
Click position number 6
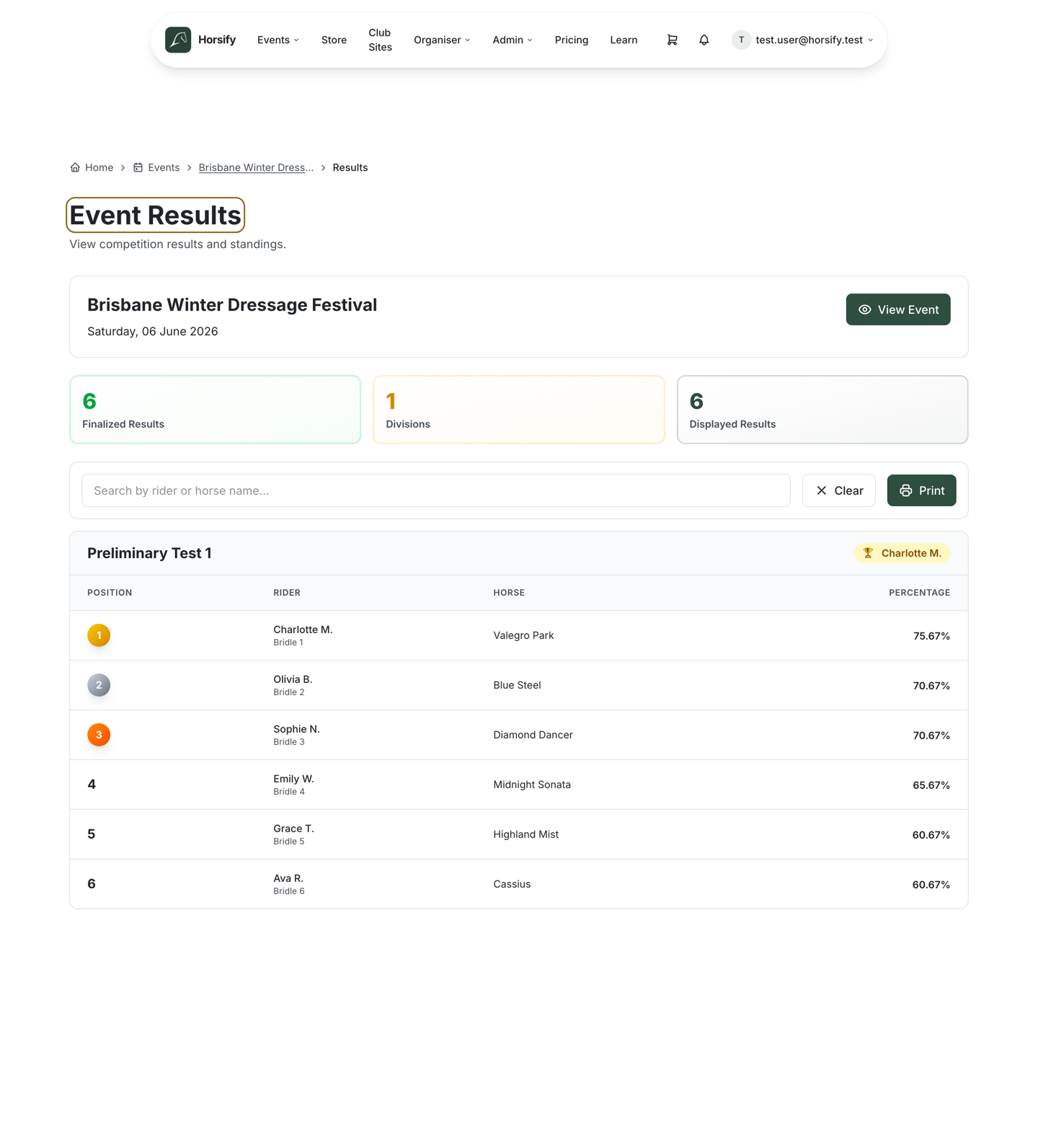click(x=92, y=884)
